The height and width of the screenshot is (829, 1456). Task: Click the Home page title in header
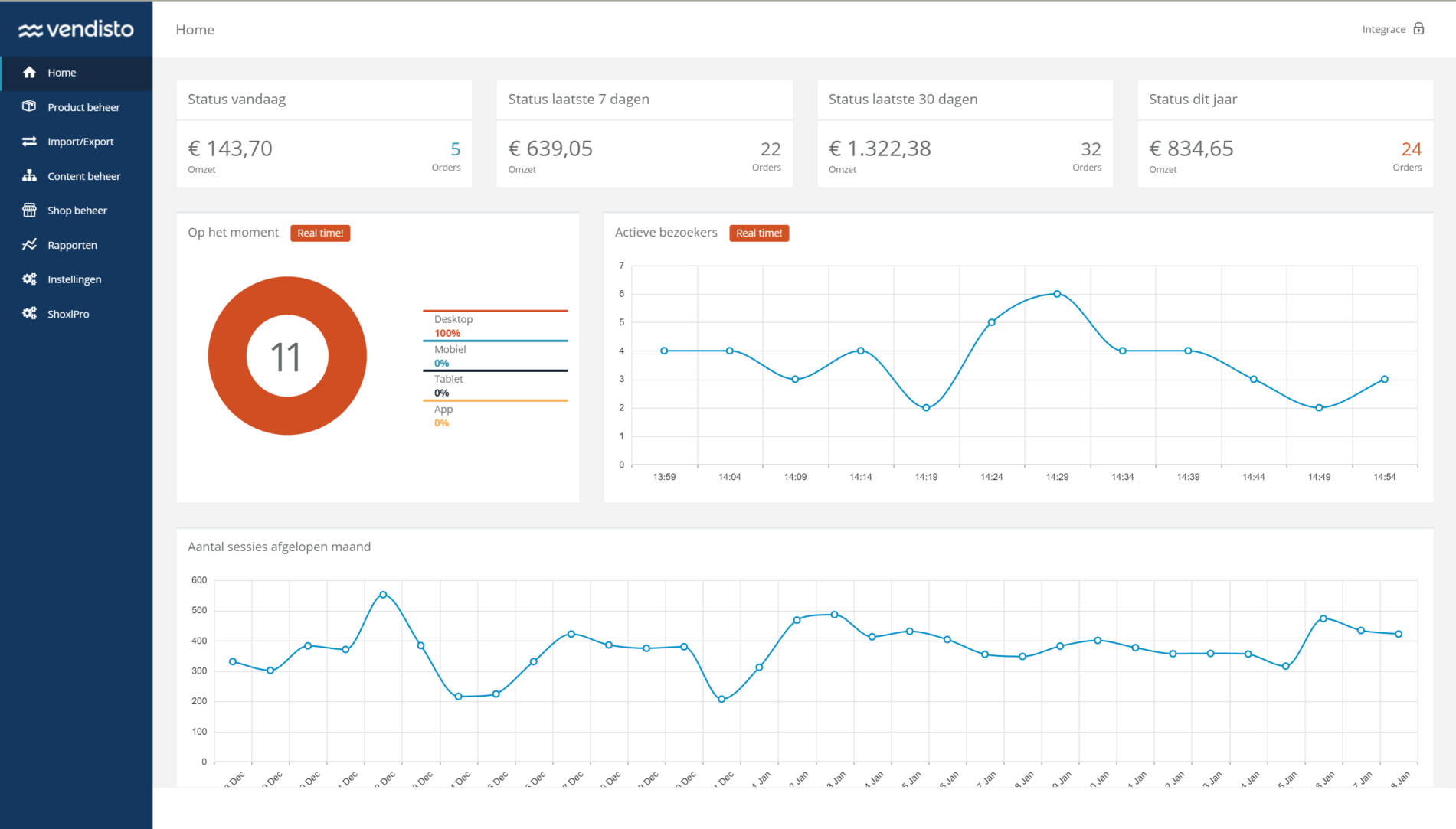tap(195, 29)
